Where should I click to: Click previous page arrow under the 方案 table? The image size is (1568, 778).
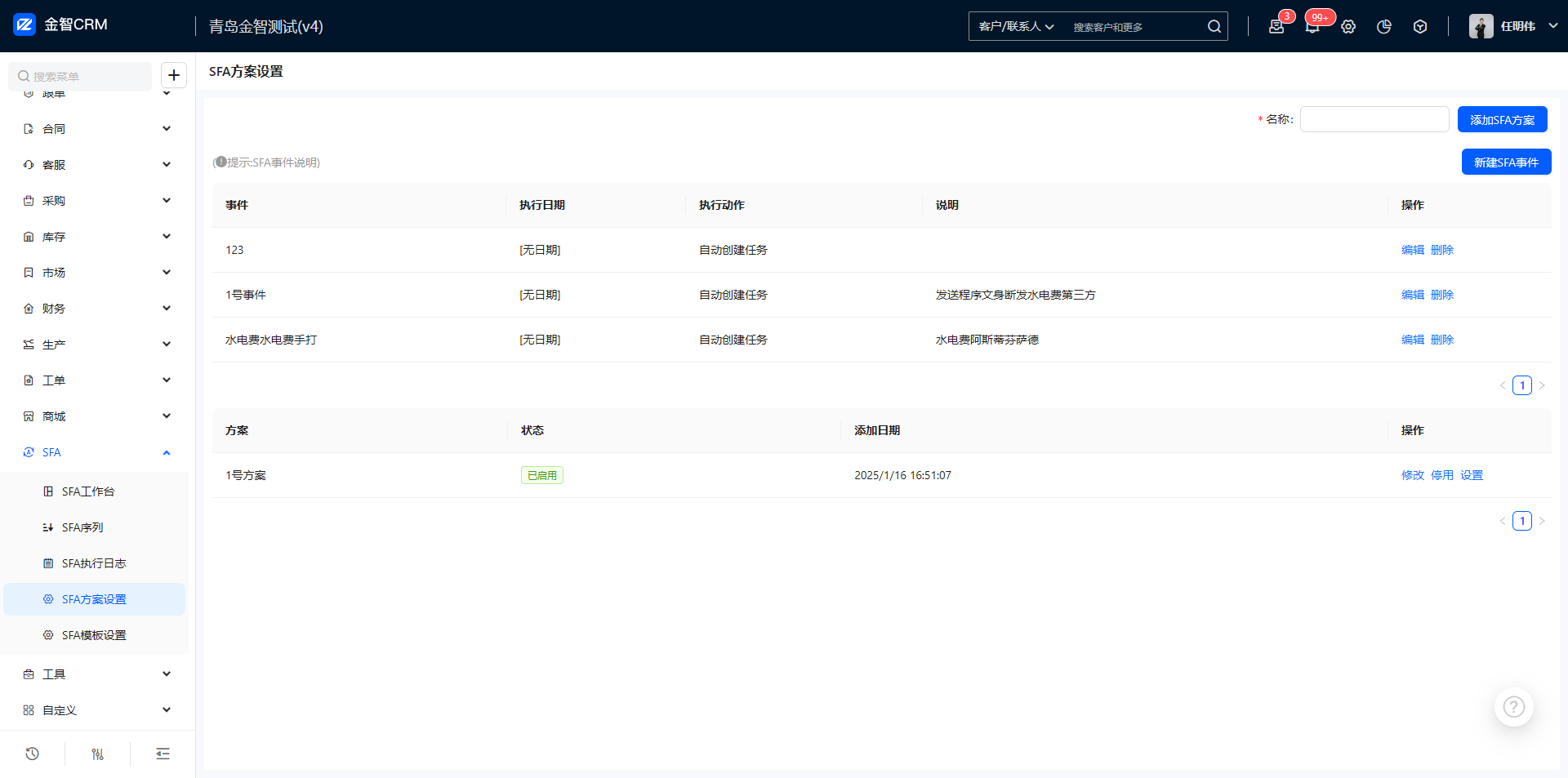coord(1503,521)
